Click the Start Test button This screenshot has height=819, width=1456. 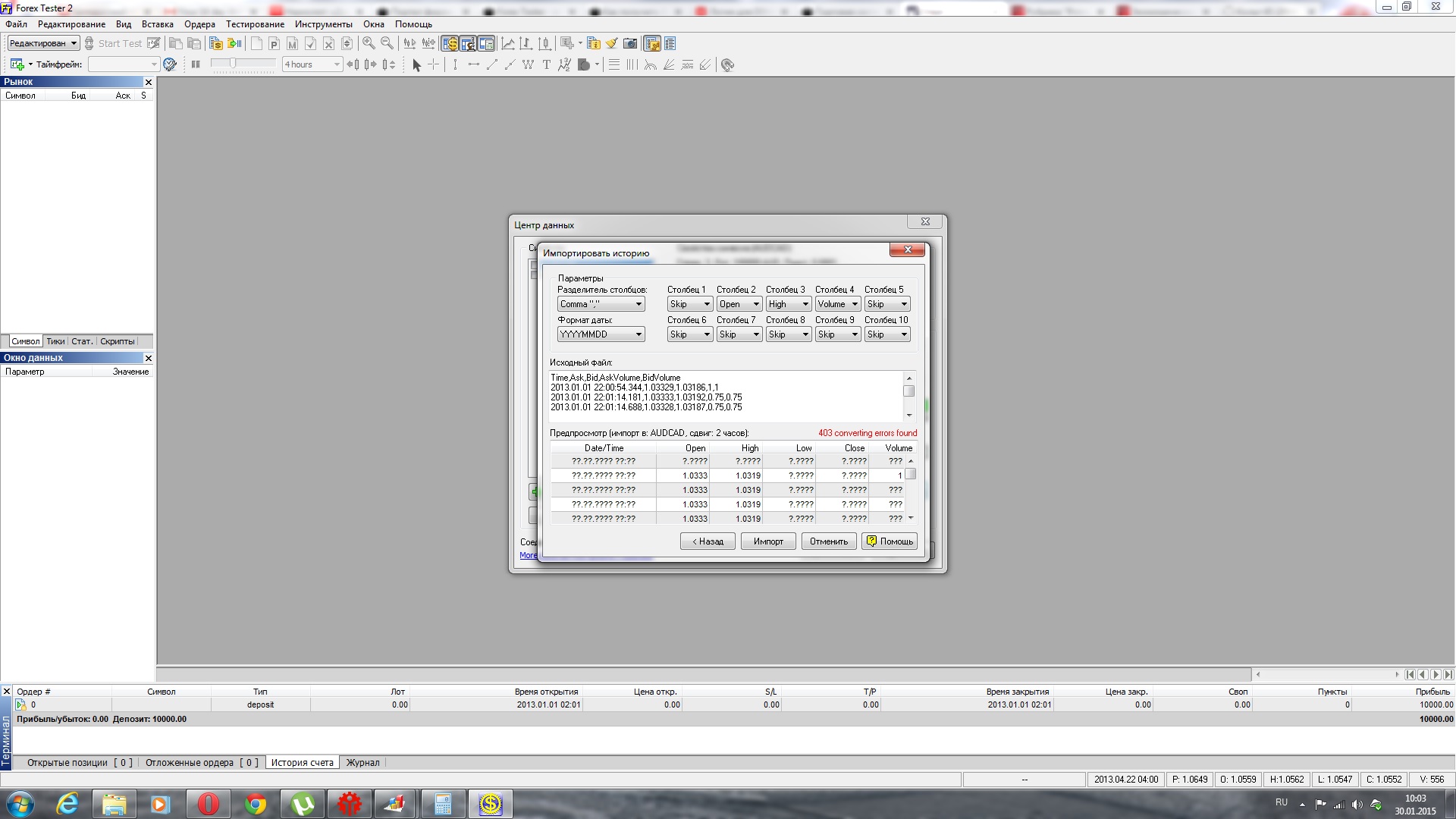(x=113, y=43)
